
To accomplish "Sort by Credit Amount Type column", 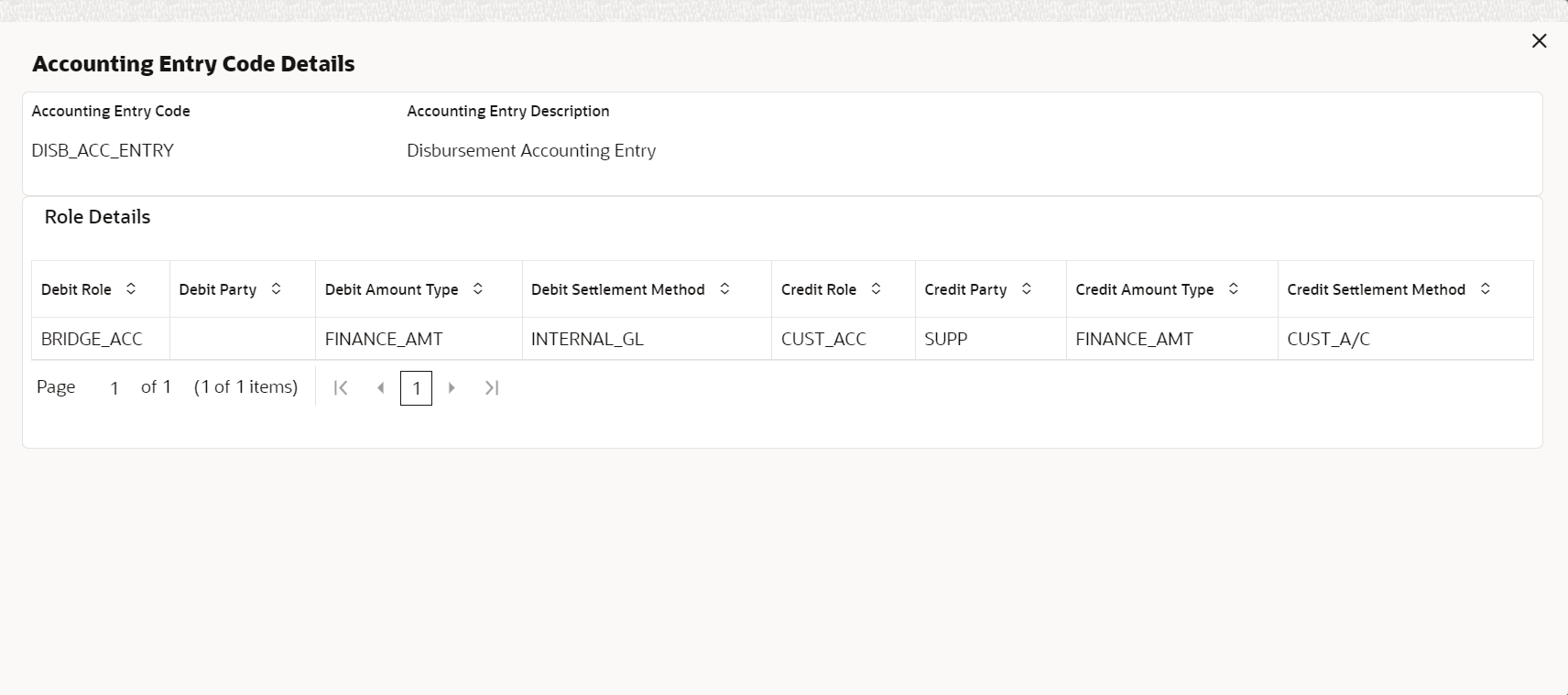I will tap(1234, 289).
